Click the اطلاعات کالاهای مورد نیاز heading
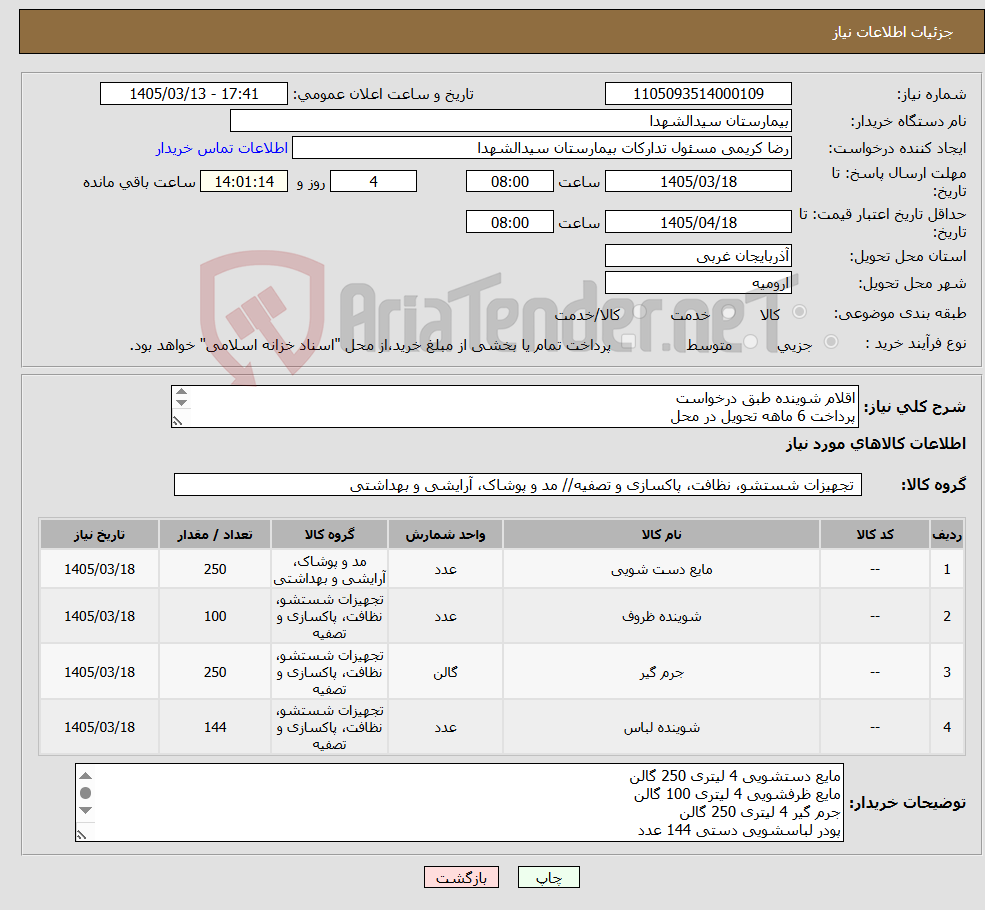The image size is (985, 910). tap(876, 444)
